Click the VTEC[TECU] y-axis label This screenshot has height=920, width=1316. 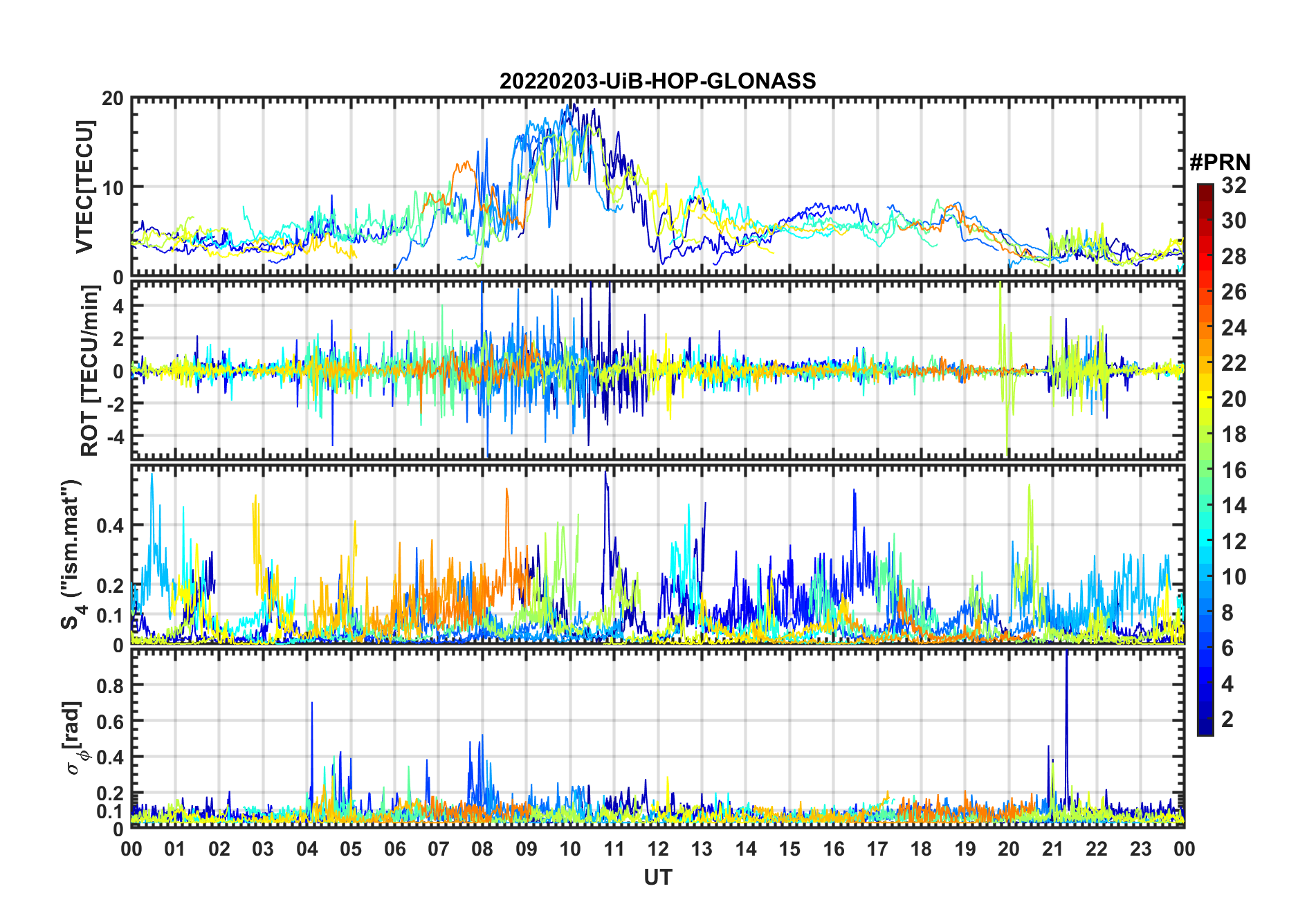click(x=84, y=187)
